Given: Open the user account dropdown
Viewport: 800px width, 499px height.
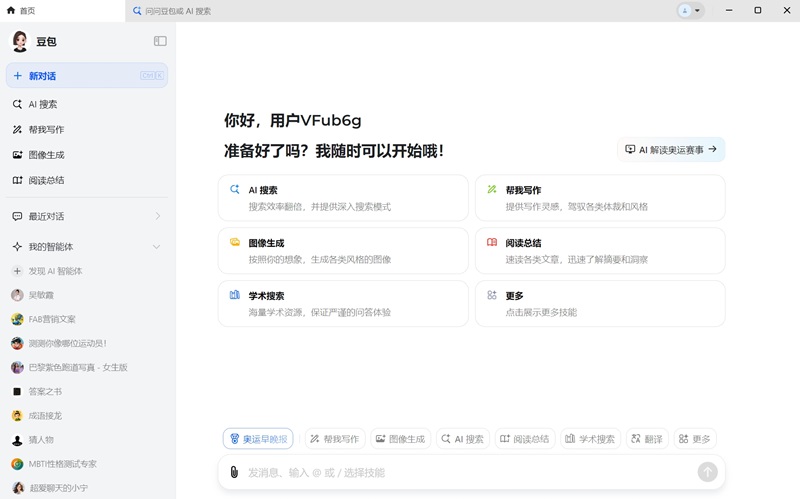Looking at the screenshot, I should pyautogui.click(x=690, y=10).
